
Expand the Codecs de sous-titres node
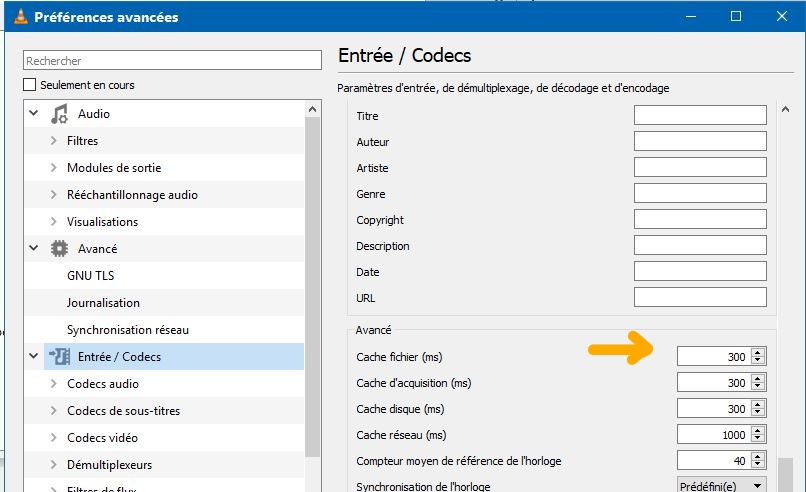[53, 410]
